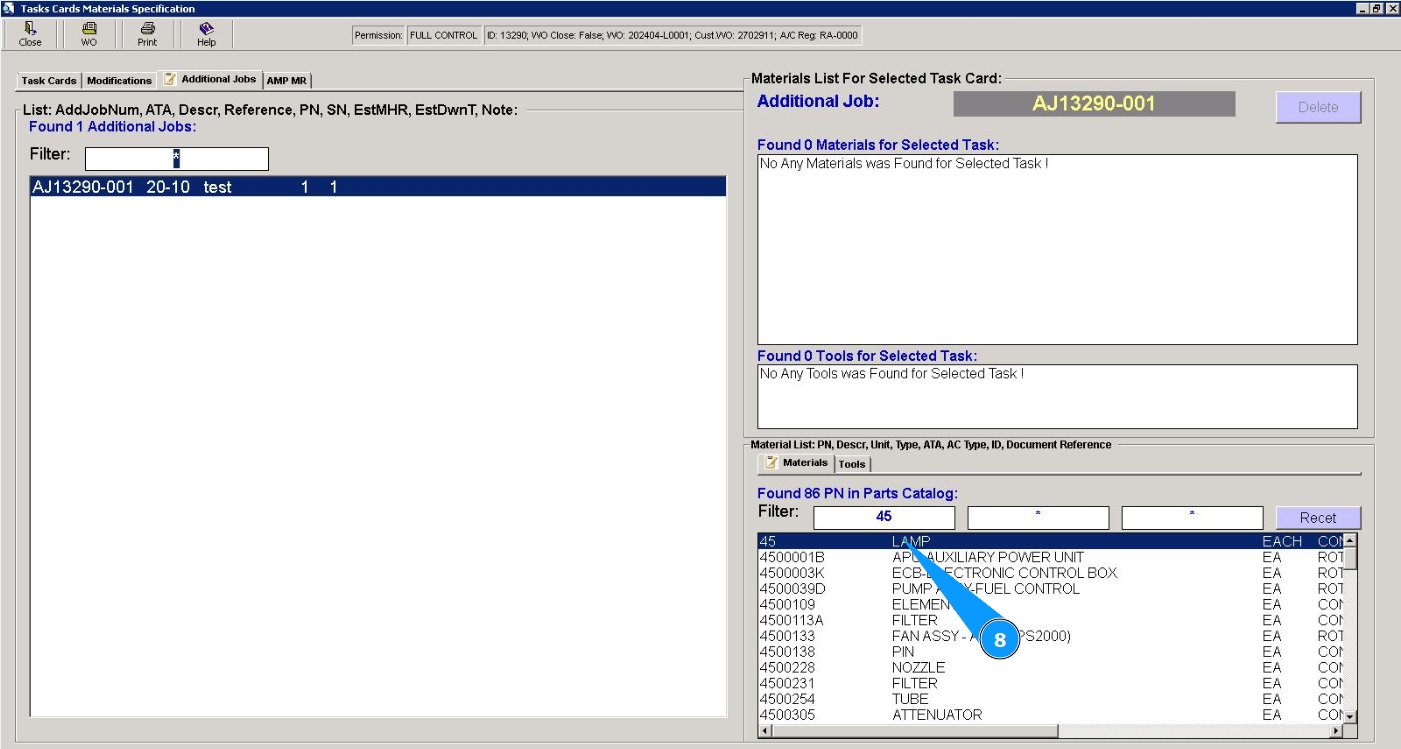1401x749 pixels.
Task: Click the yellow AJ13290-001 Additional Job field
Action: point(1094,104)
